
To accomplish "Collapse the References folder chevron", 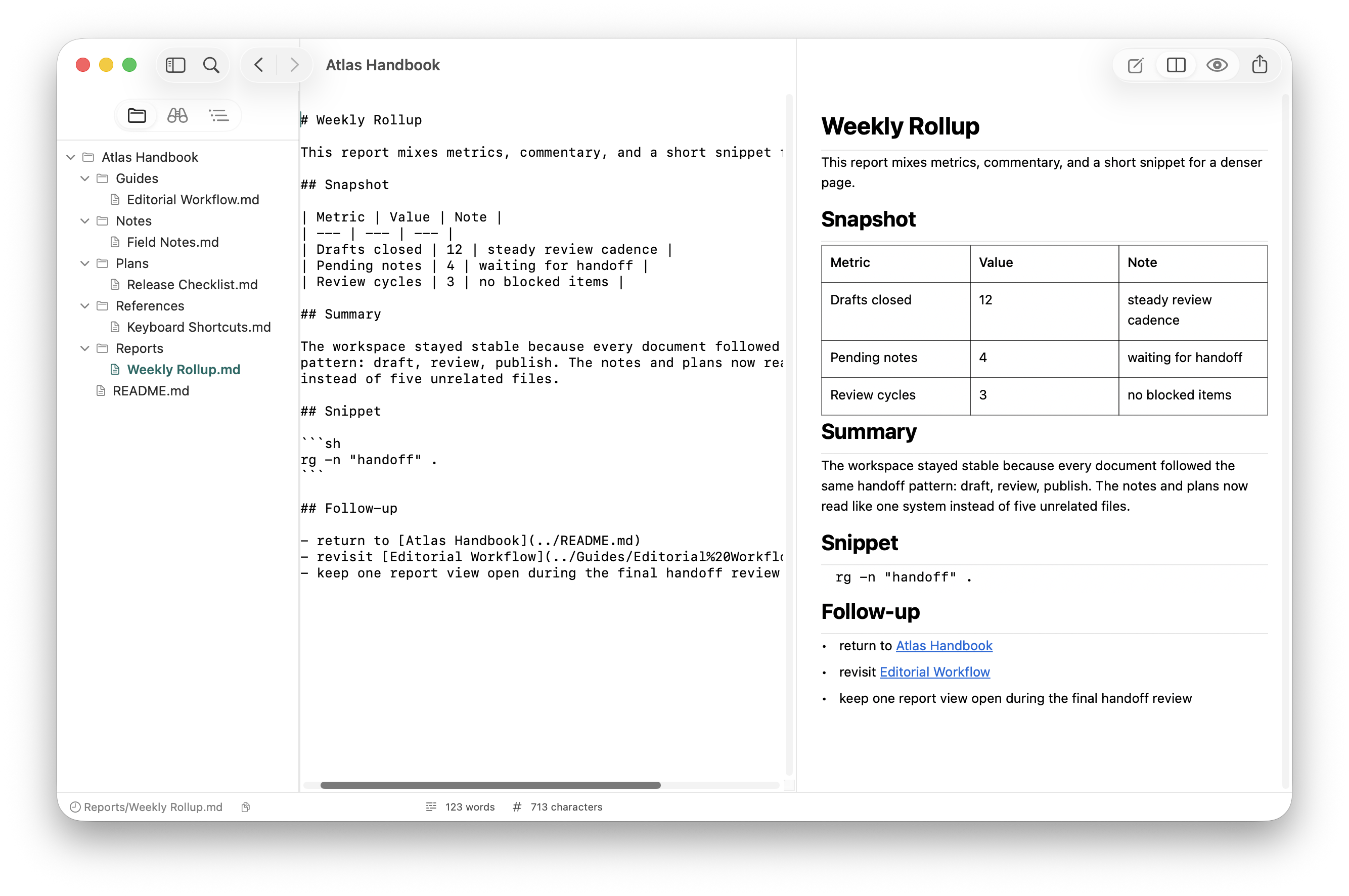I will coord(84,306).
